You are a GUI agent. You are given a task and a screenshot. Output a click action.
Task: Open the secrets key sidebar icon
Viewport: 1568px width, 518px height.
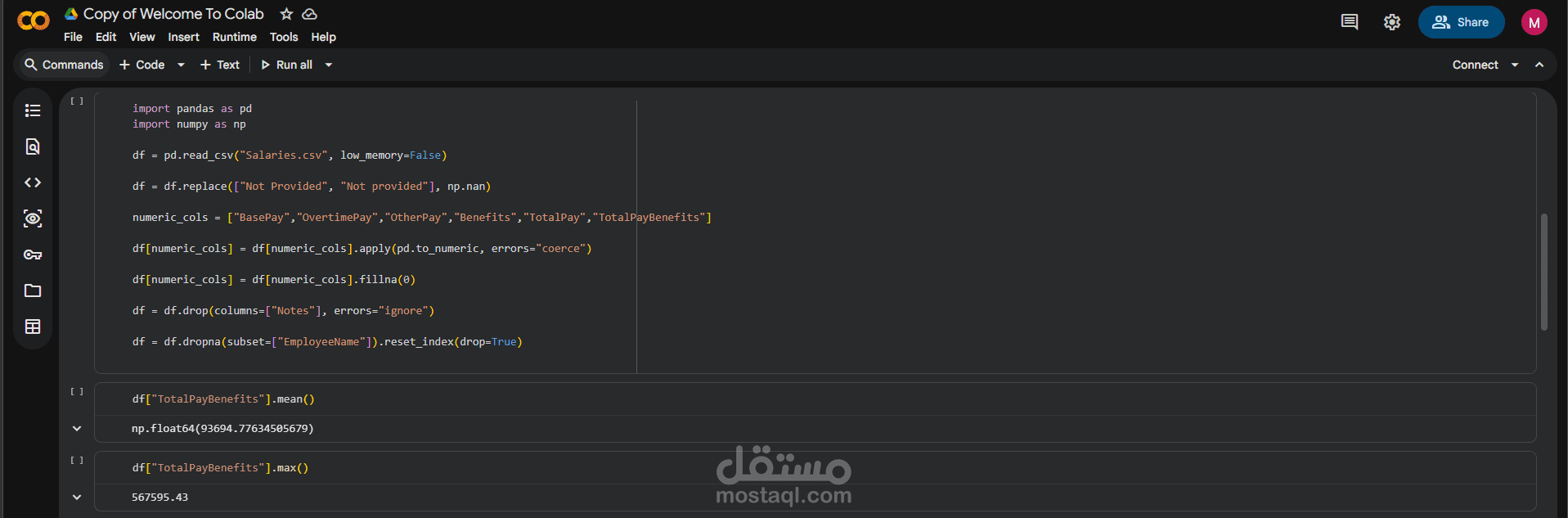[x=33, y=254]
